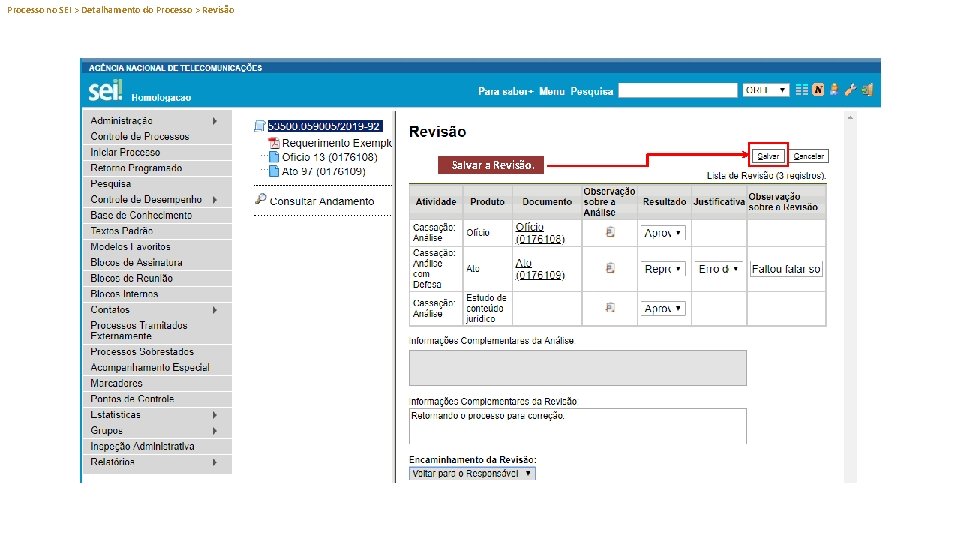The width and height of the screenshot is (960, 540).
Task: Open Justificativa dropdown for the Ato row
Action: pyautogui.click(x=718, y=269)
